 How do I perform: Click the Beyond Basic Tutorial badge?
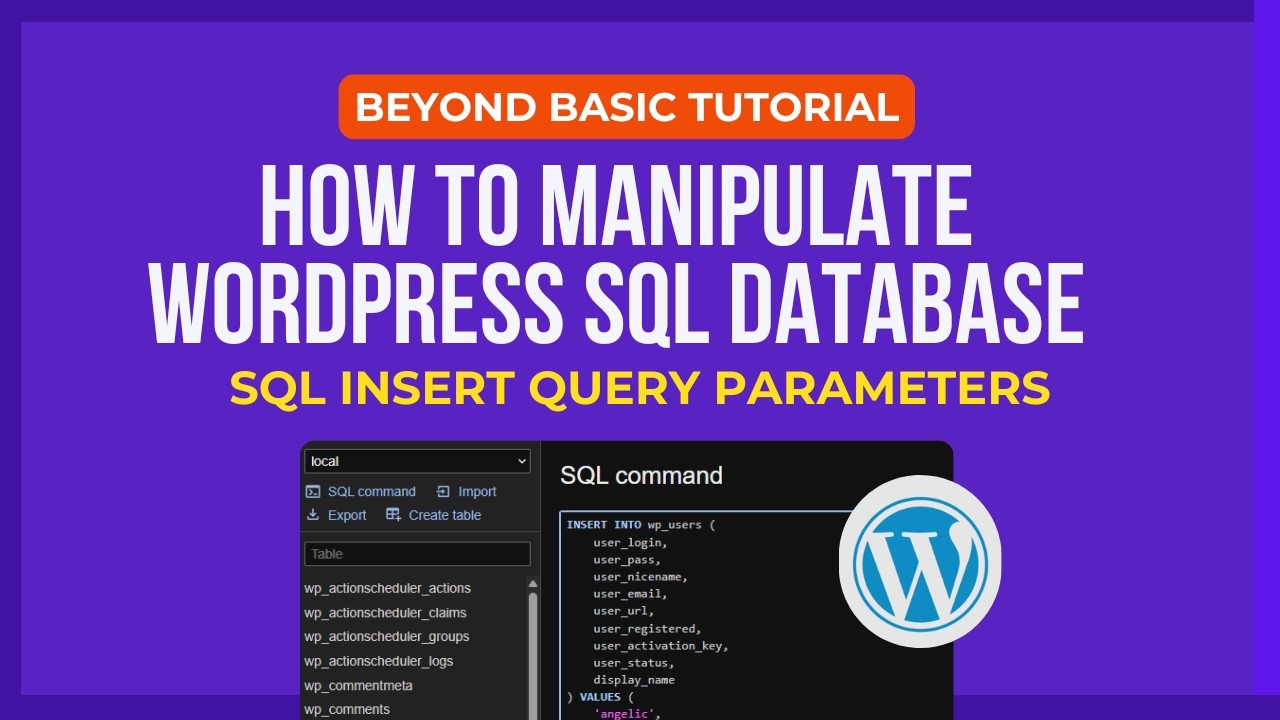click(627, 107)
